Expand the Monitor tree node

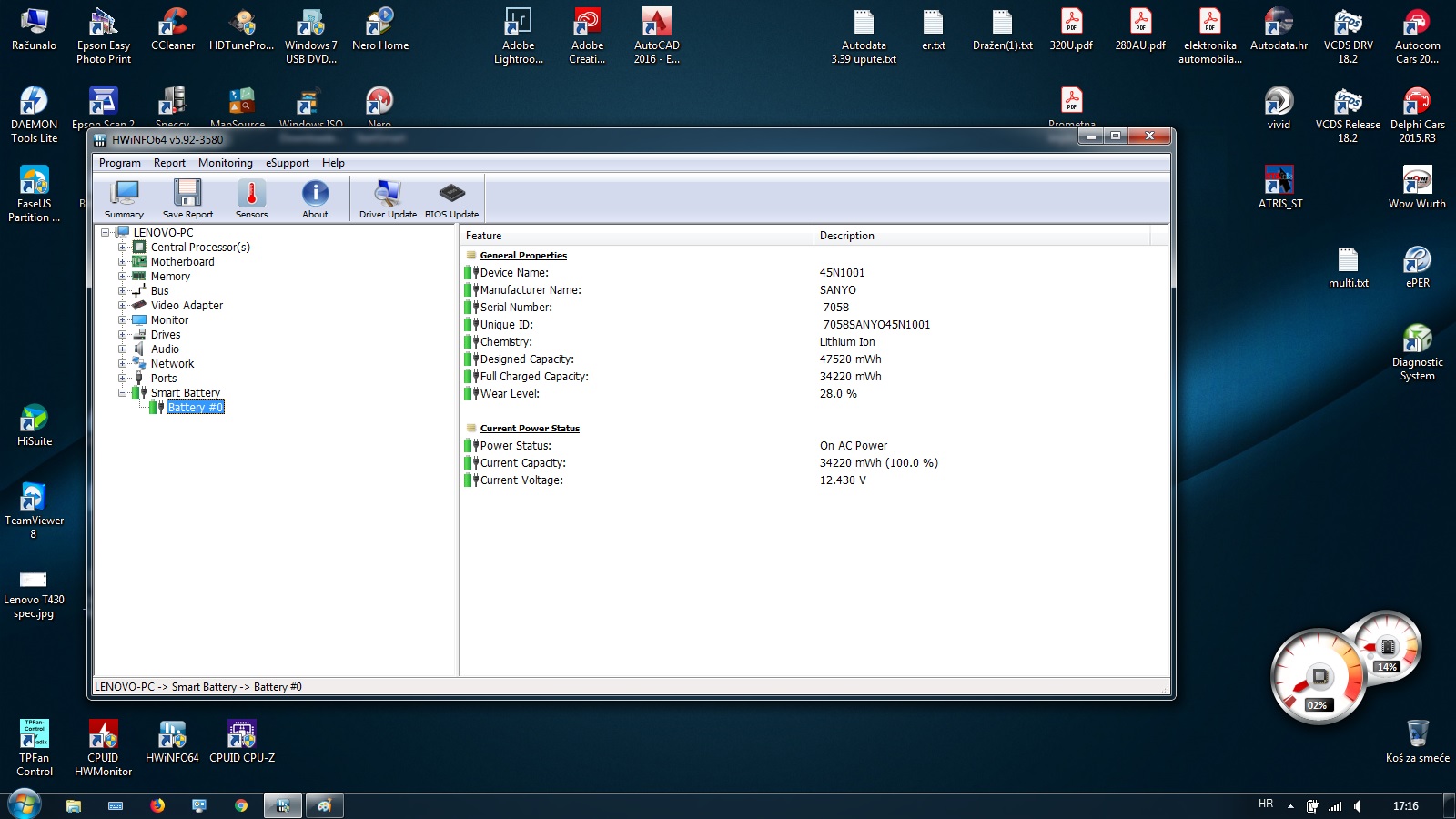click(x=122, y=319)
